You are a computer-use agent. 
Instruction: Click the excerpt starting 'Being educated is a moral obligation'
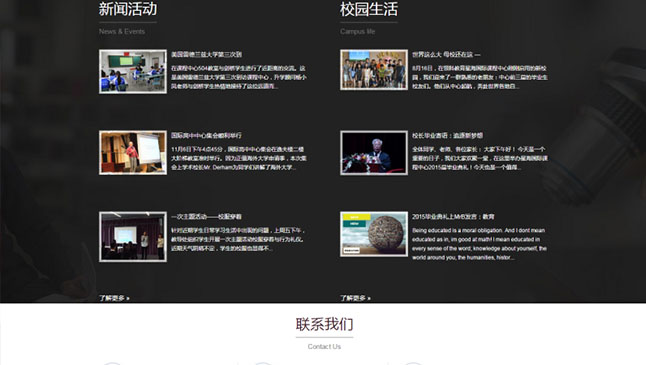(479, 244)
